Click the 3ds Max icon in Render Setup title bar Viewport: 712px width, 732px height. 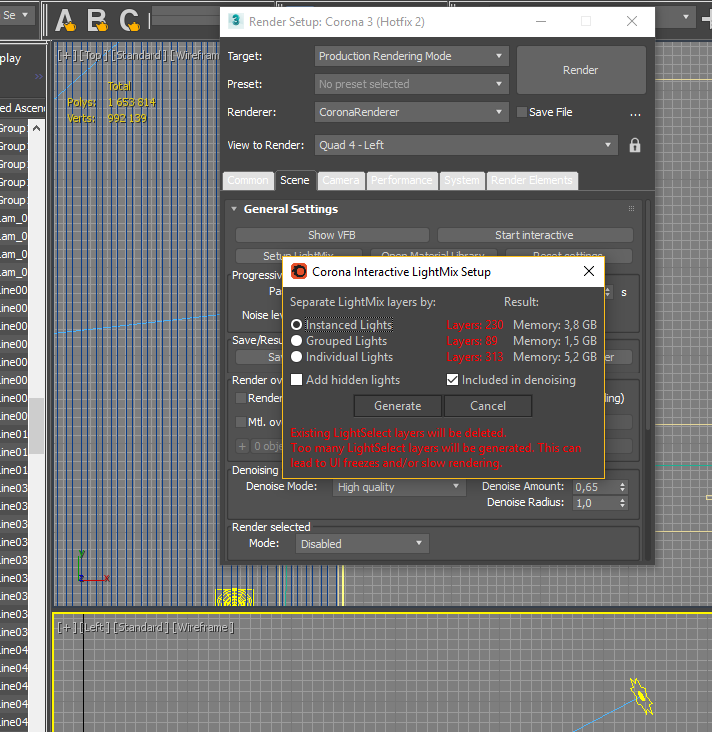point(235,21)
